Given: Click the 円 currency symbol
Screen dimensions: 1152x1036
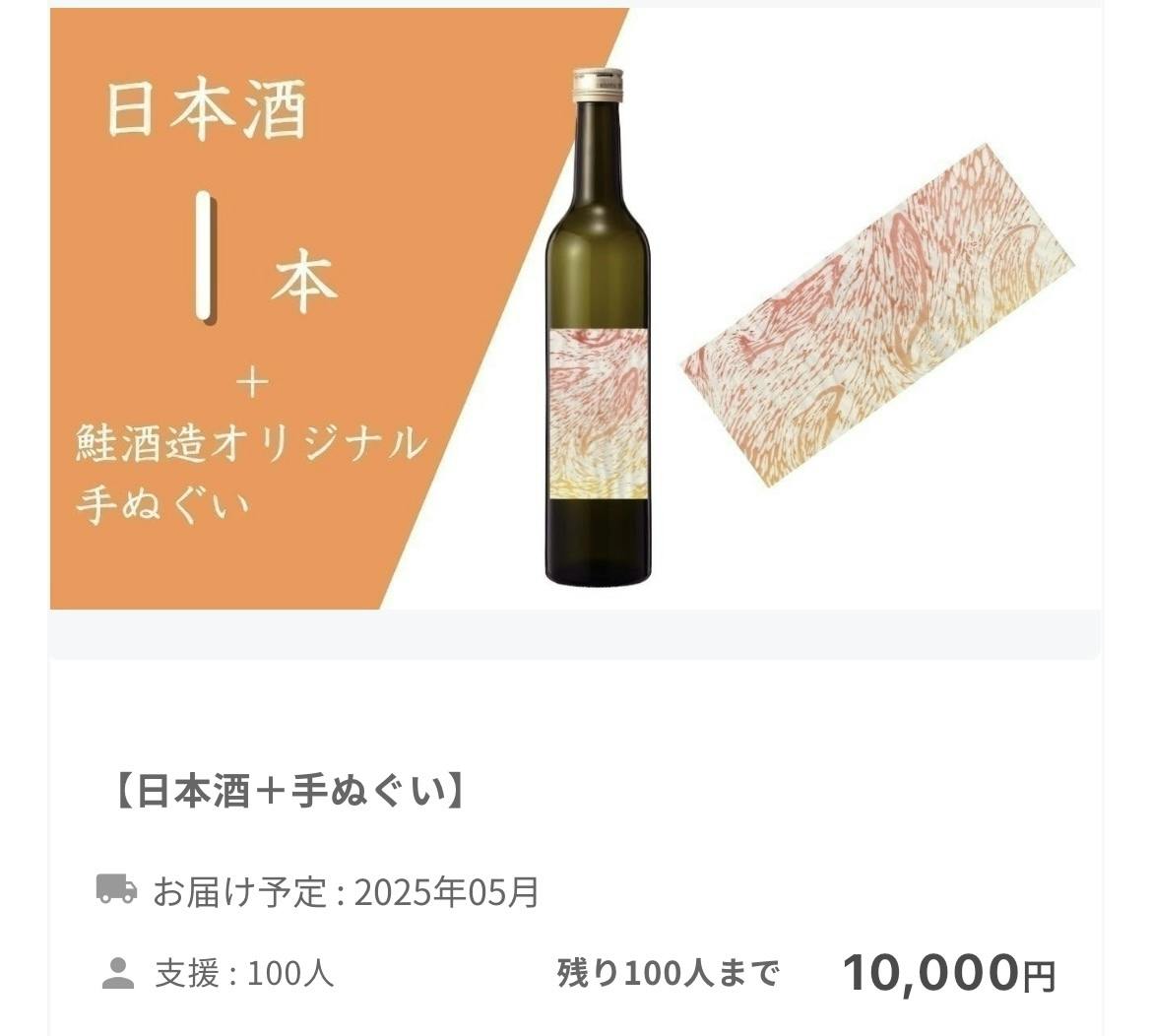Looking at the screenshot, I should 1039,977.
